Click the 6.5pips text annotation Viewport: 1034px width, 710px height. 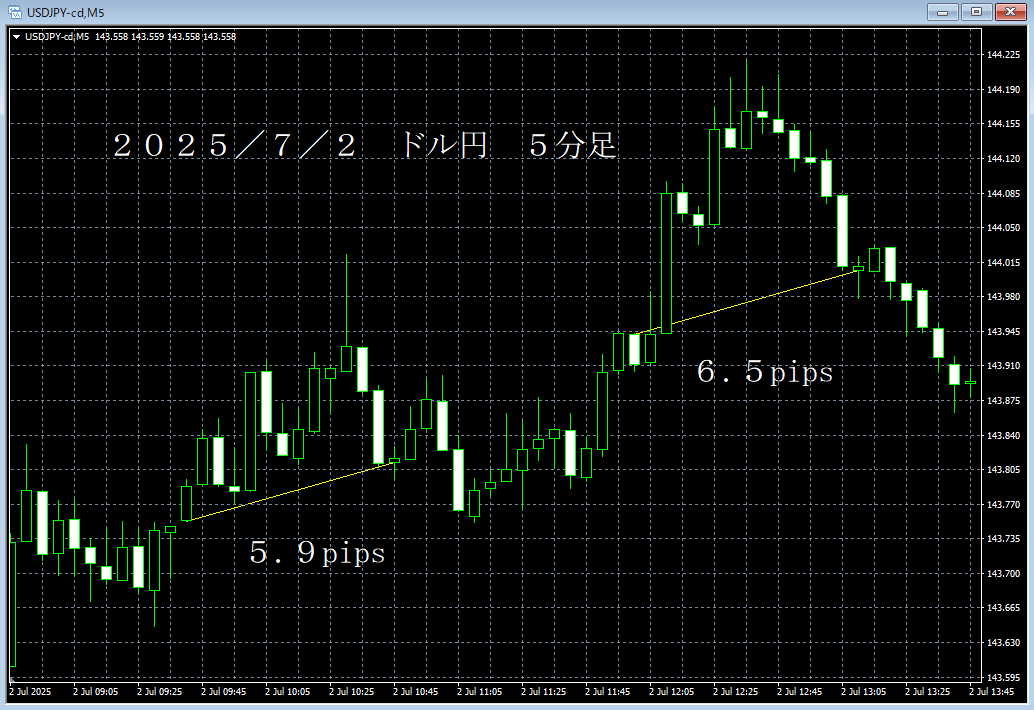pyautogui.click(x=767, y=373)
